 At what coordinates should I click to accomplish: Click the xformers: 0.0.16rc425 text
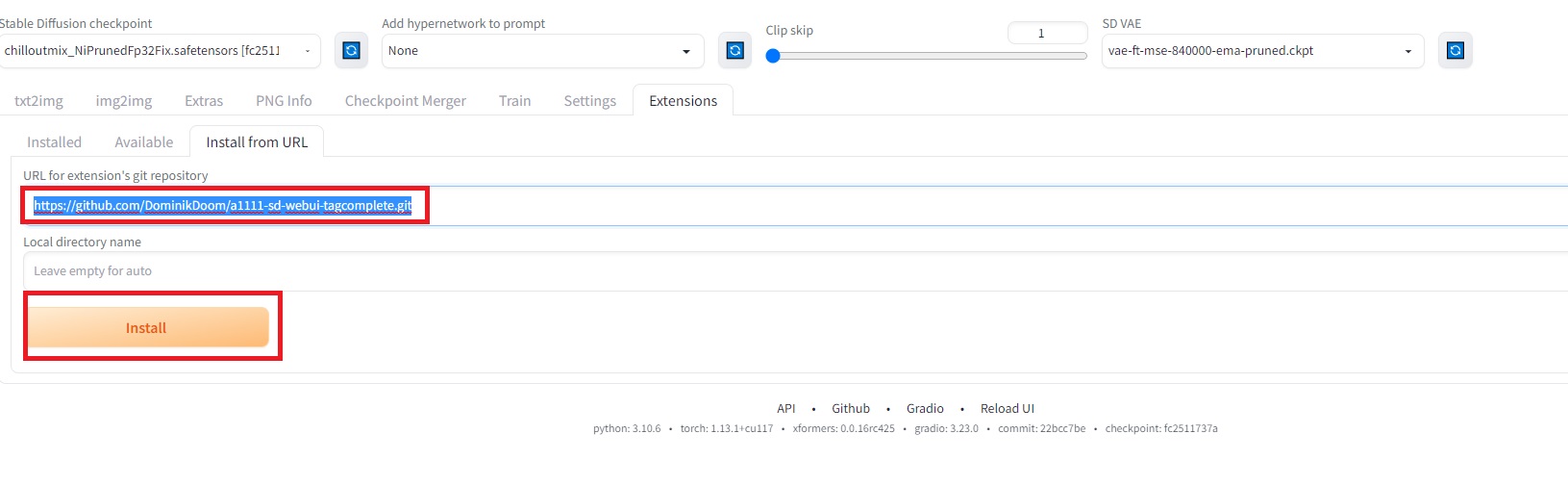[x=844, y=429]
